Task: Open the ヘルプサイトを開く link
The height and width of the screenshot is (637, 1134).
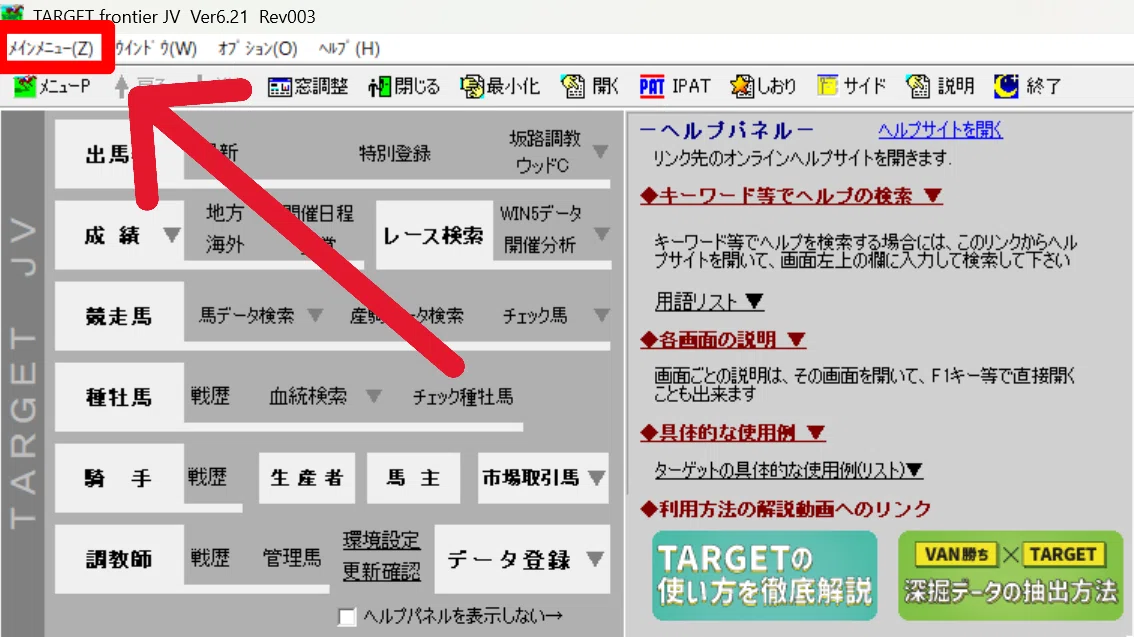Action: (x=940, y=130)
